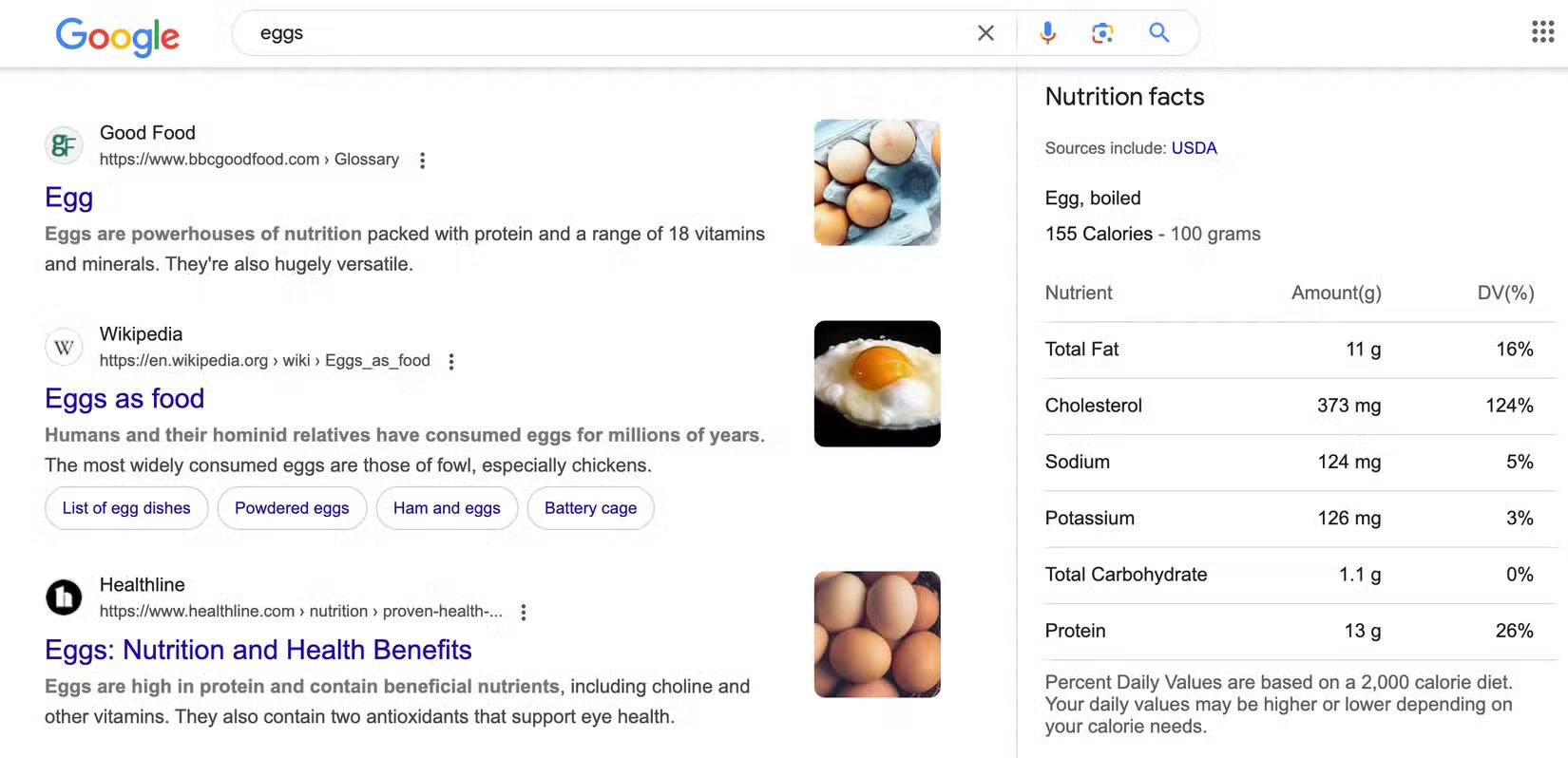Open the "Battery cage" chip
Viewport: 1568px width, 758px height.
590,508
